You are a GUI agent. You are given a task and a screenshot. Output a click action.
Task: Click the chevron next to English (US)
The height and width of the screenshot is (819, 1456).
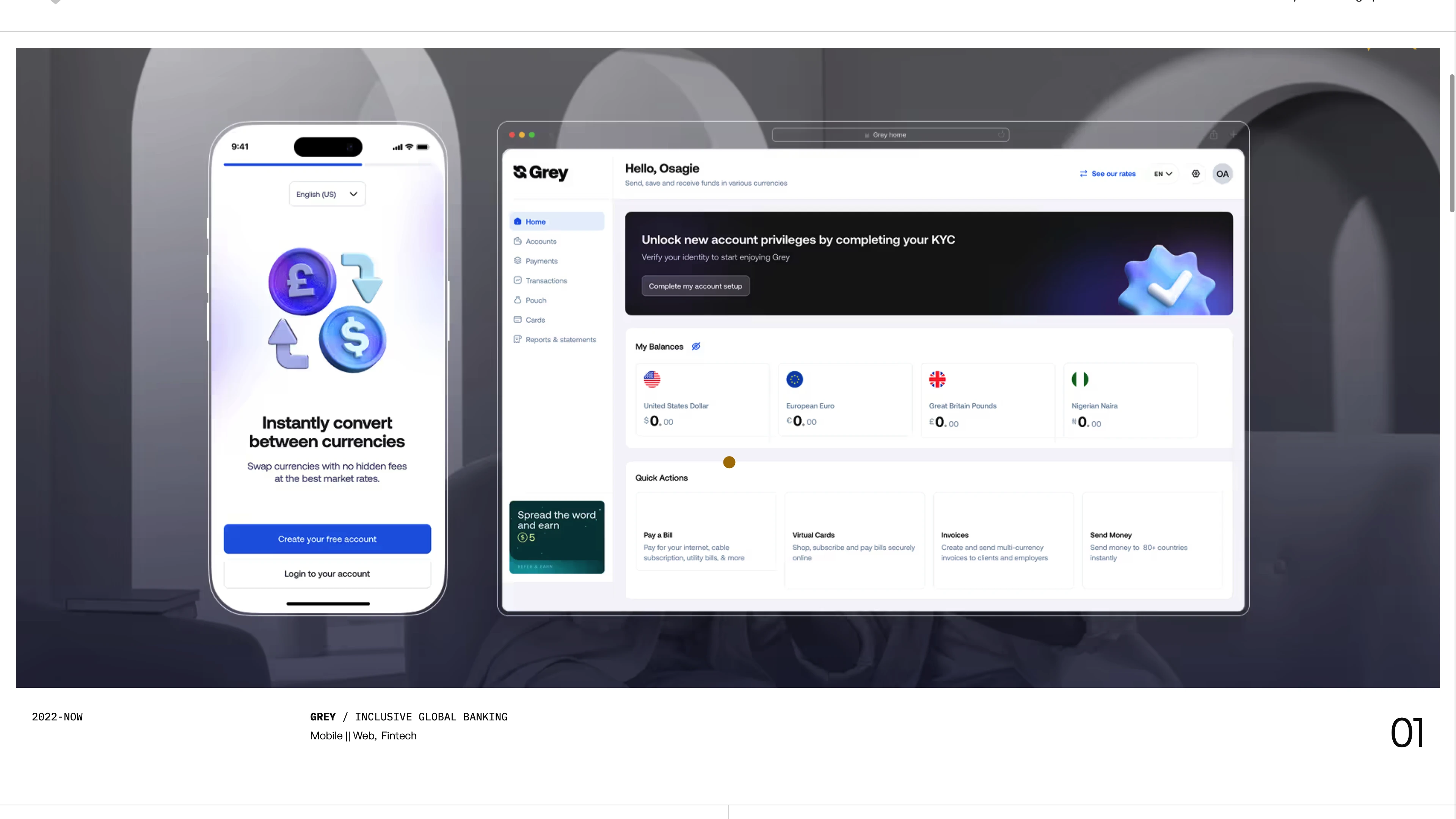point(353,194)
